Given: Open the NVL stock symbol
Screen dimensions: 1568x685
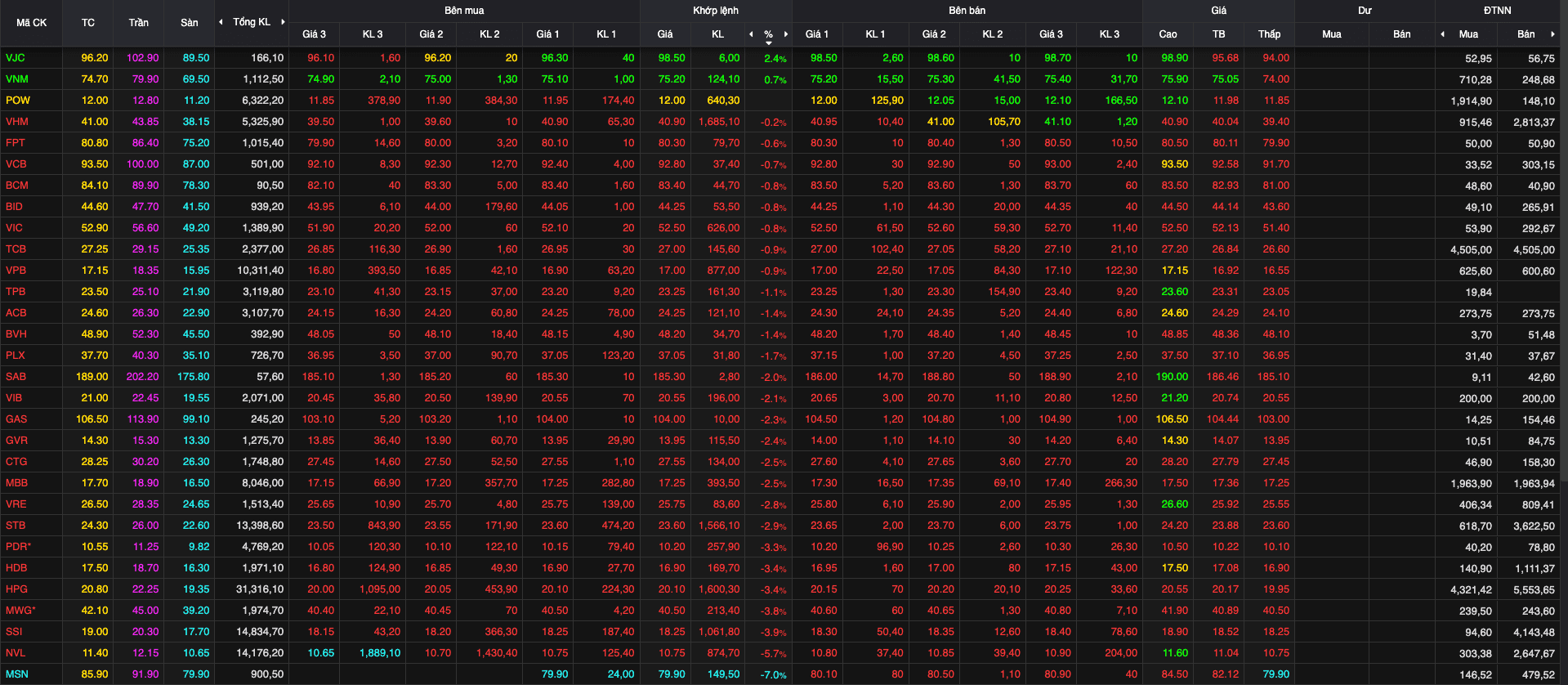Looking at the screenshot, I should coord(16,653).
